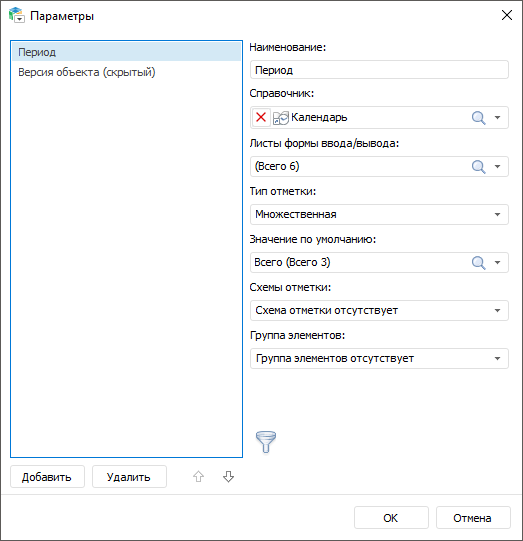The image size is (523, 541).
Task: Click into the Наименование text field
Action: click(379, 70)
